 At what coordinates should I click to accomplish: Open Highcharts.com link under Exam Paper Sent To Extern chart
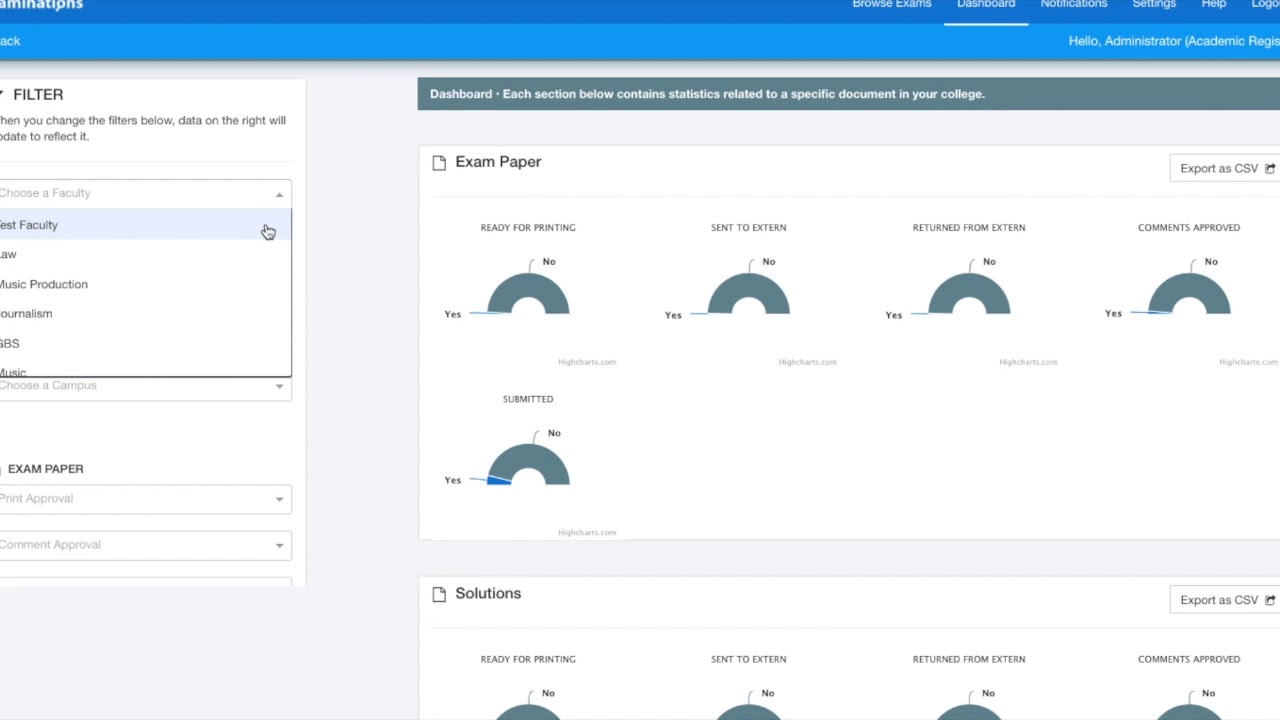[807, 362]
